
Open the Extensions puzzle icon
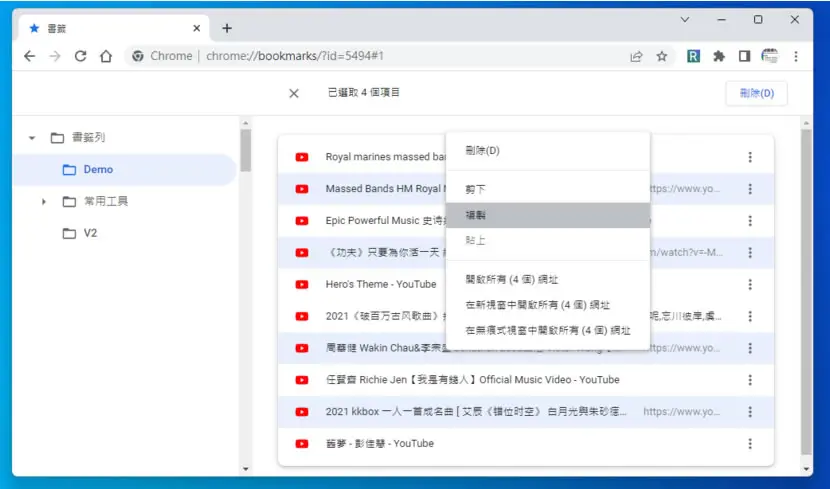[719, 56]
